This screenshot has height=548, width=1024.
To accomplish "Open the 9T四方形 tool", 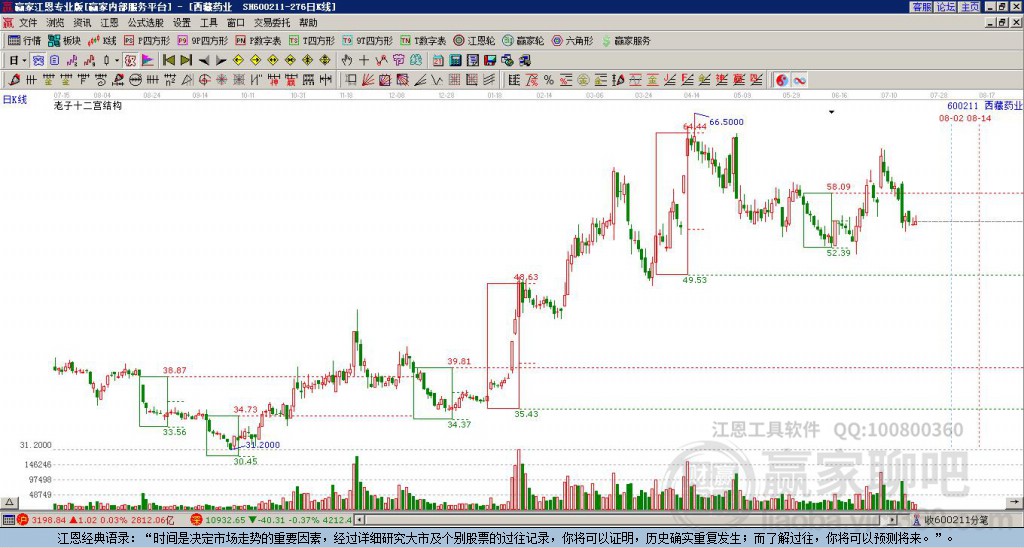I will click(367, 40).
